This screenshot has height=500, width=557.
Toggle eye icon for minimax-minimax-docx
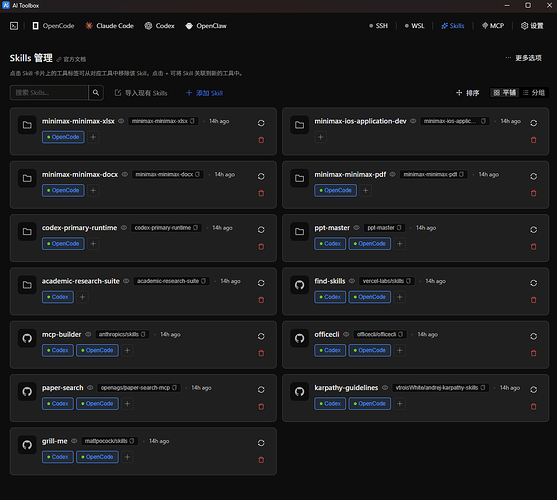pos(125,174)
